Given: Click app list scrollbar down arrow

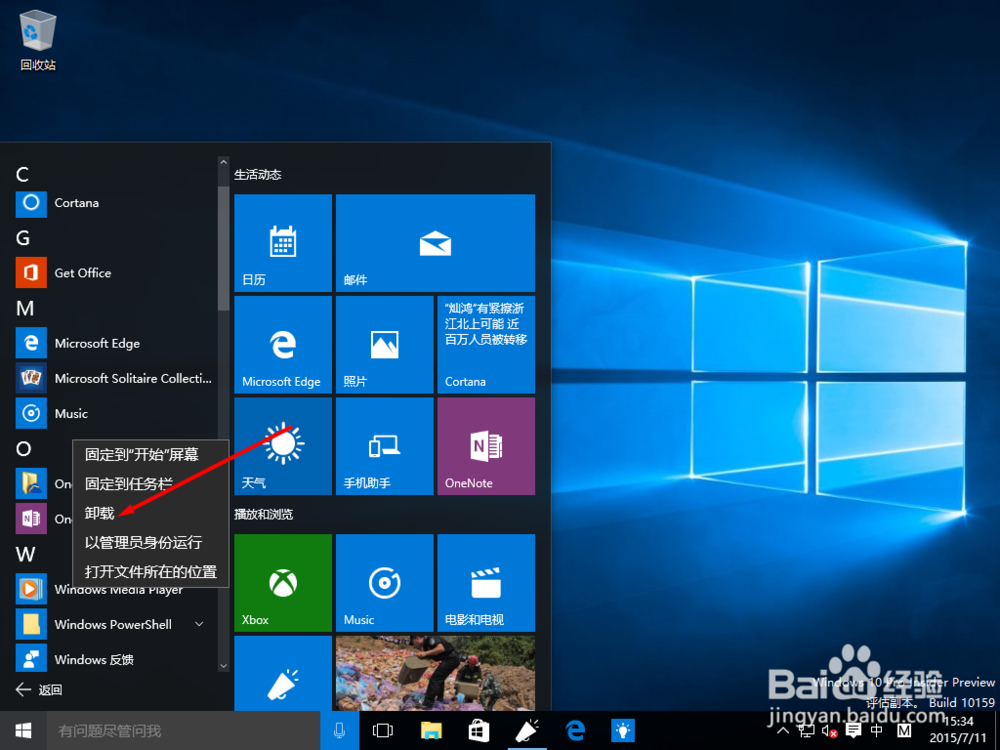Looking at the screenshot, I should pos(223,666).
